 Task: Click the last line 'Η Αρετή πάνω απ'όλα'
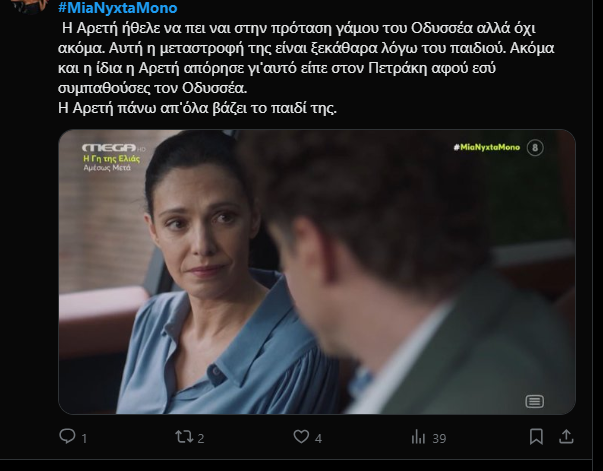(197, 108)
